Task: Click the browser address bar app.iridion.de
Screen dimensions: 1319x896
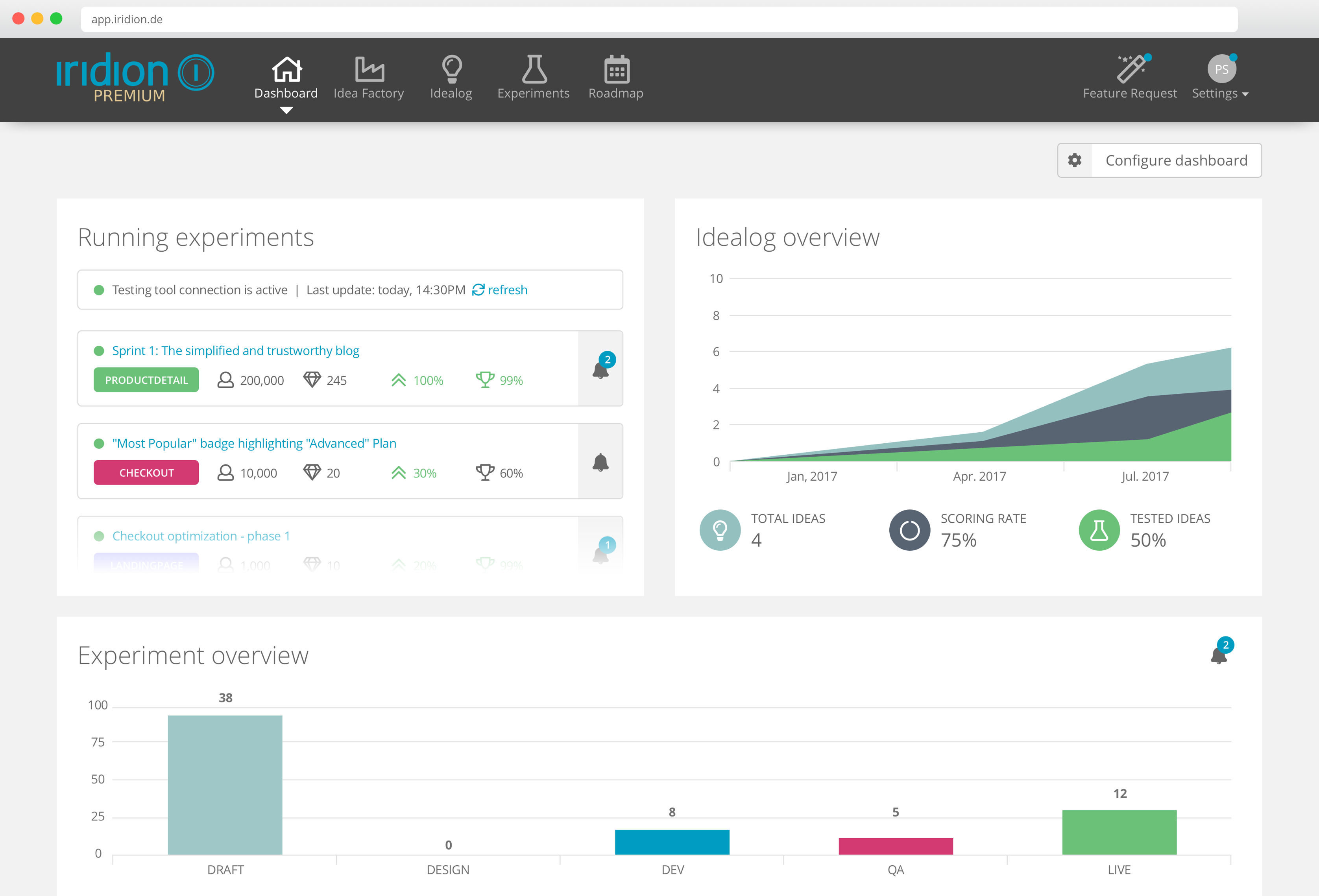Action: click(x=659, y=19)
